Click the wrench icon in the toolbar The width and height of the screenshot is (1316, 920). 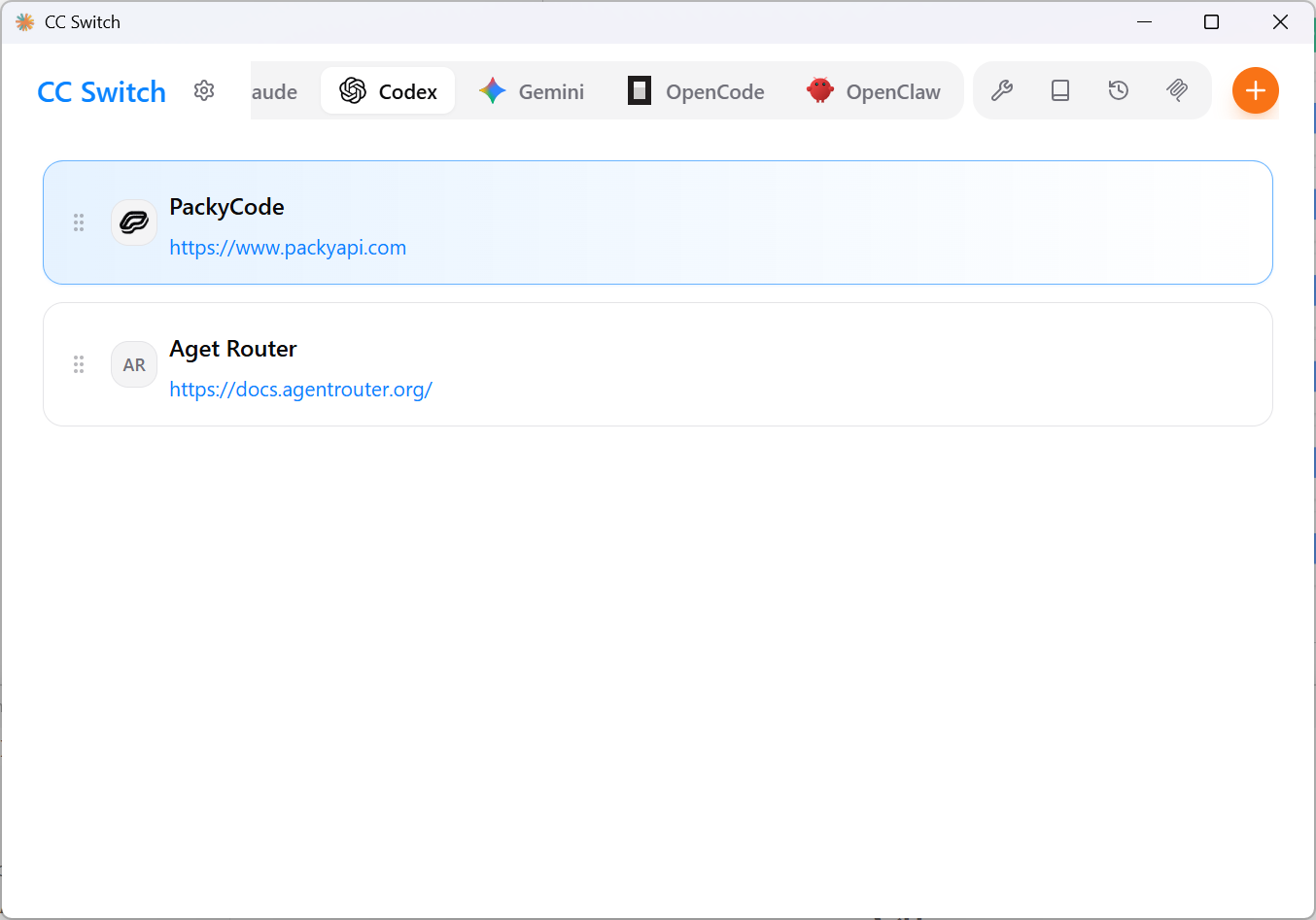(x=1002, y=90)
